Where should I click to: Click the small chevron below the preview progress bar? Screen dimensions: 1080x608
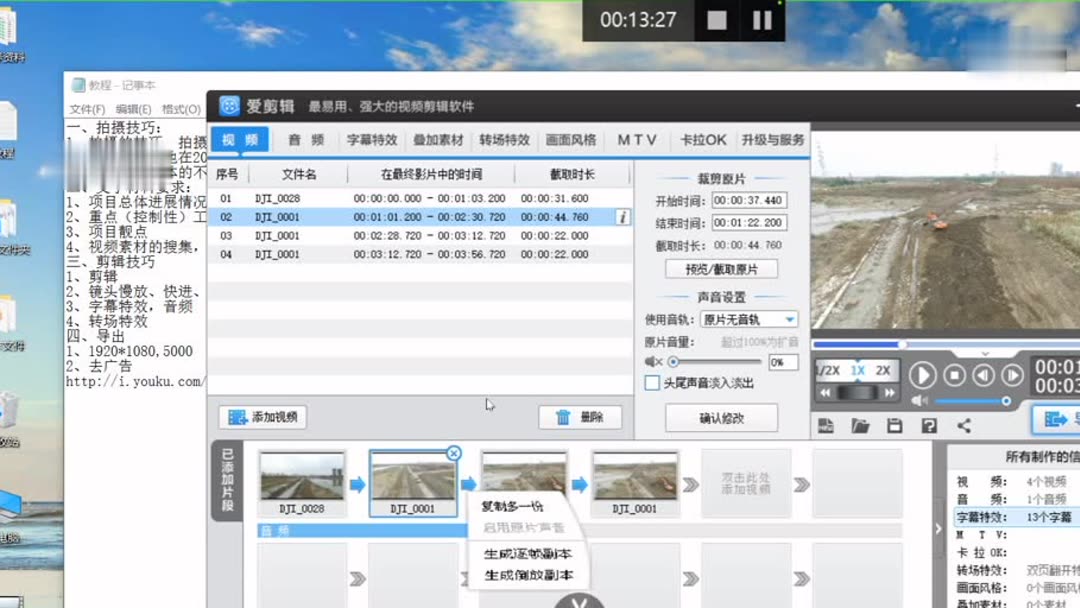985,354
